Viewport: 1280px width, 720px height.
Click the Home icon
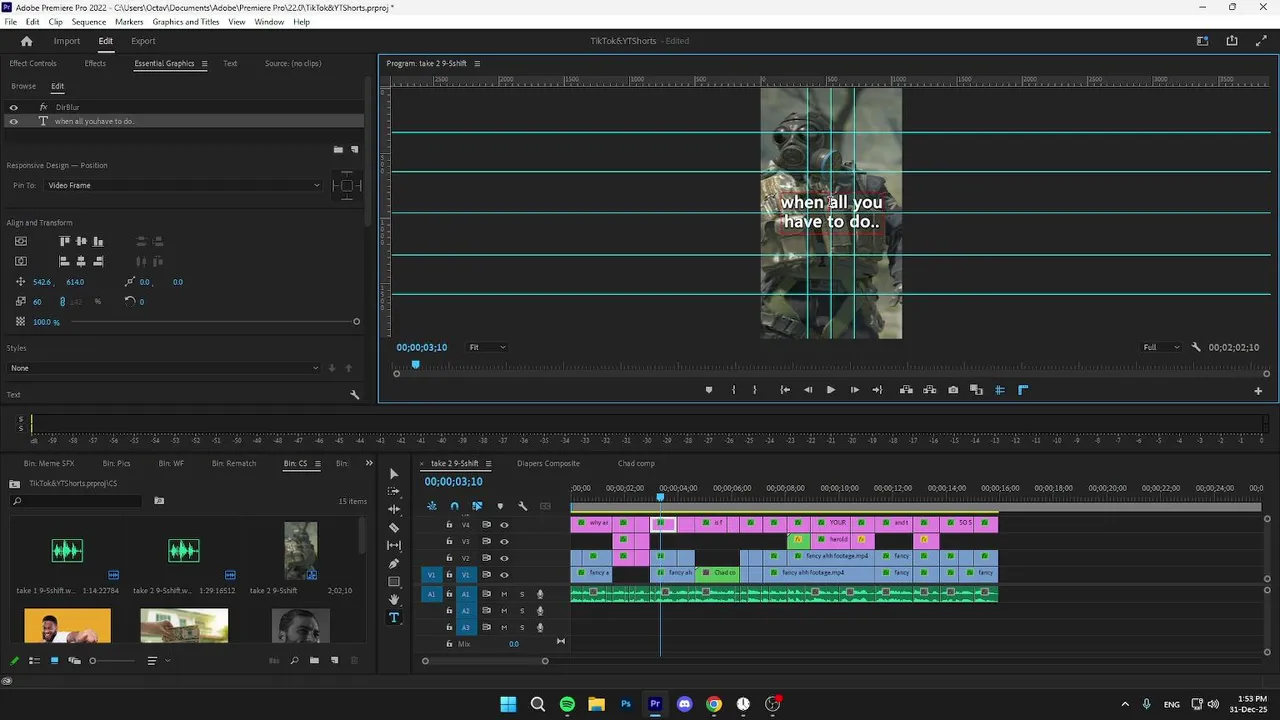[x=27, y=41]
